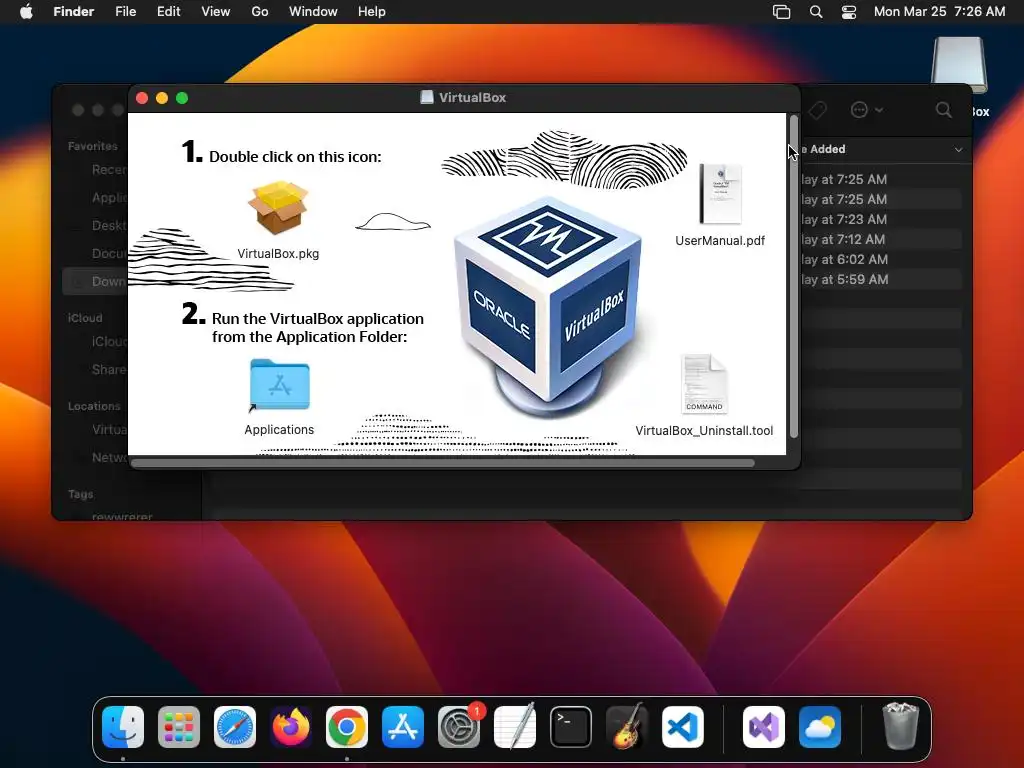The width and height of the screenshot is (1024, 768).
Task: Select the row dated 6:02 AM
Action: (882, 259)
